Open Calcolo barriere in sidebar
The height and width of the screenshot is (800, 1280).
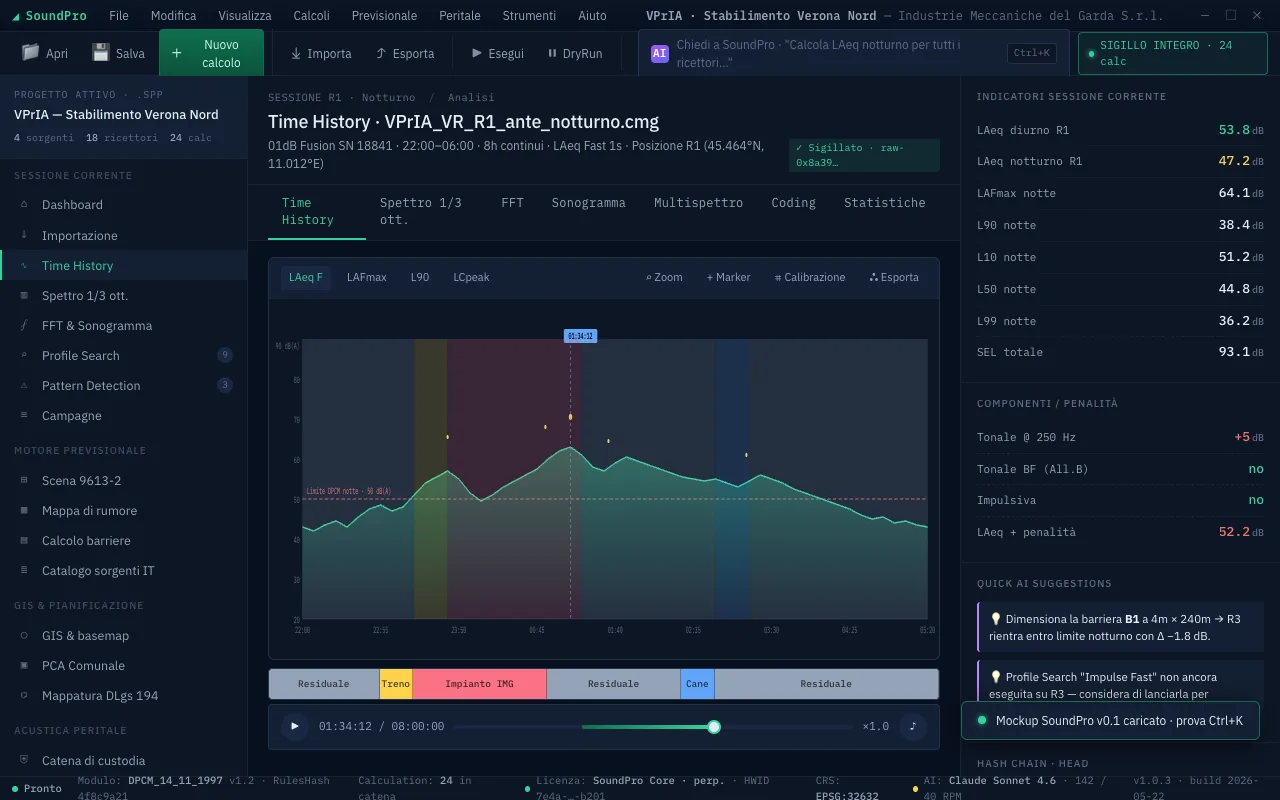pyautogui.click(x=123, y=540)
